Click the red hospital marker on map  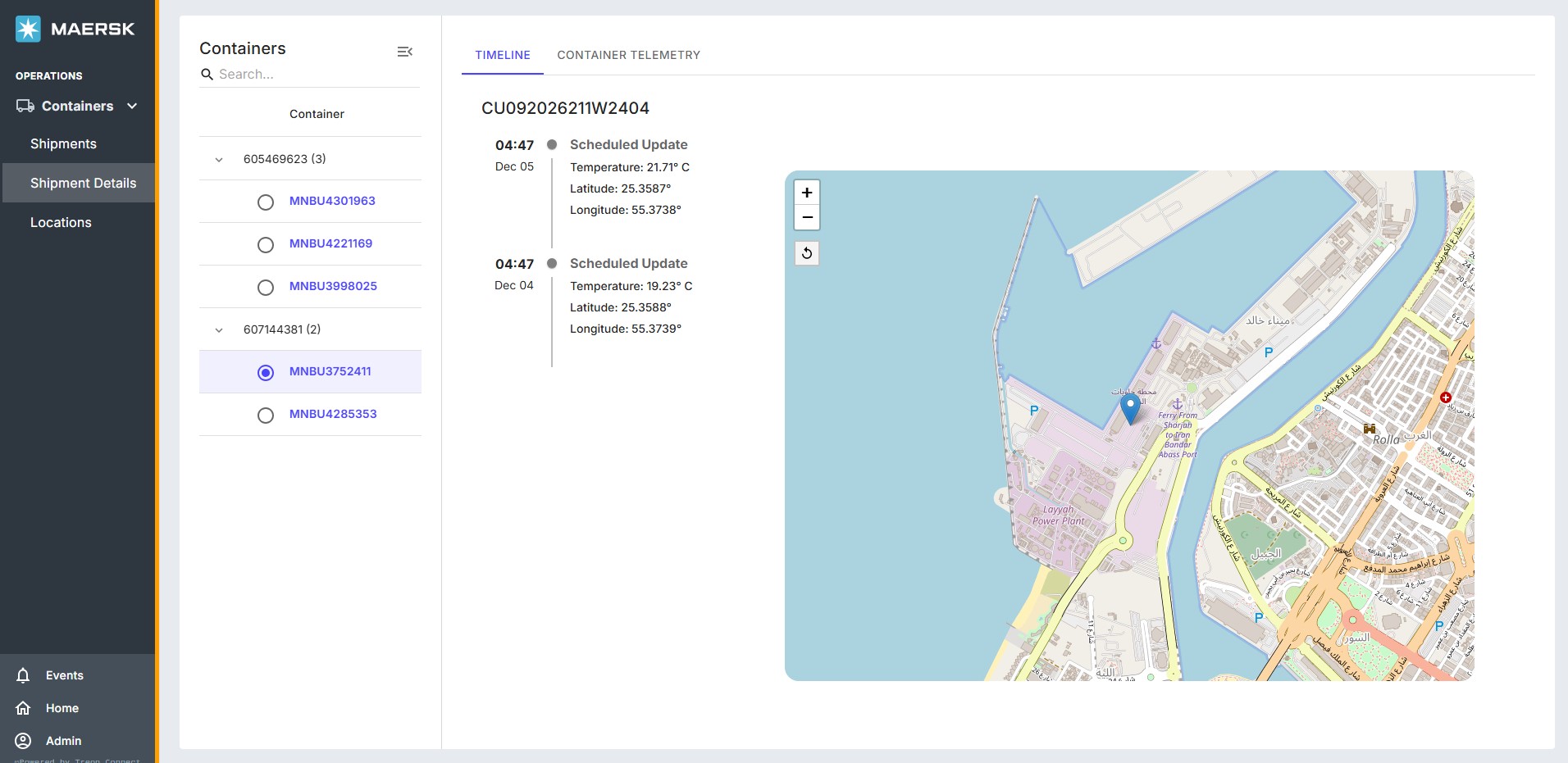(x=1446, y=397)
